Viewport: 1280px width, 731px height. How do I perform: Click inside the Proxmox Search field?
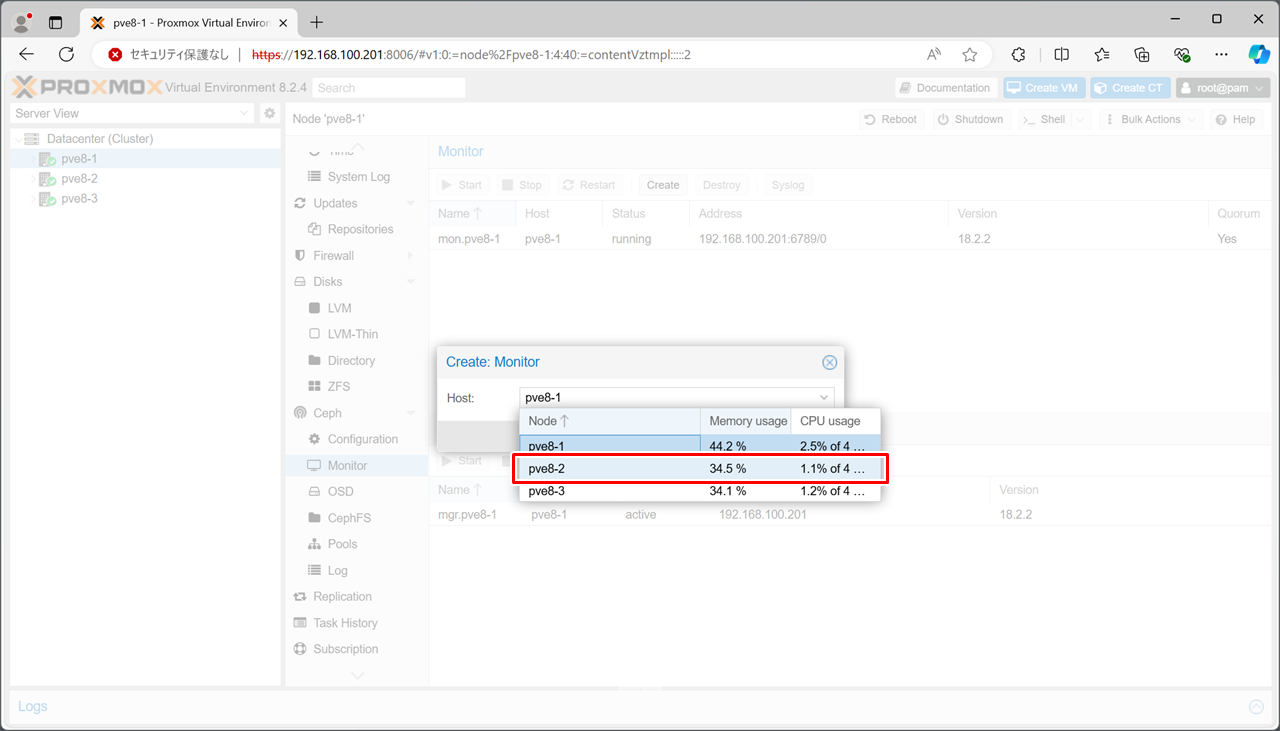pyautogui.click(x=388, y=88)
